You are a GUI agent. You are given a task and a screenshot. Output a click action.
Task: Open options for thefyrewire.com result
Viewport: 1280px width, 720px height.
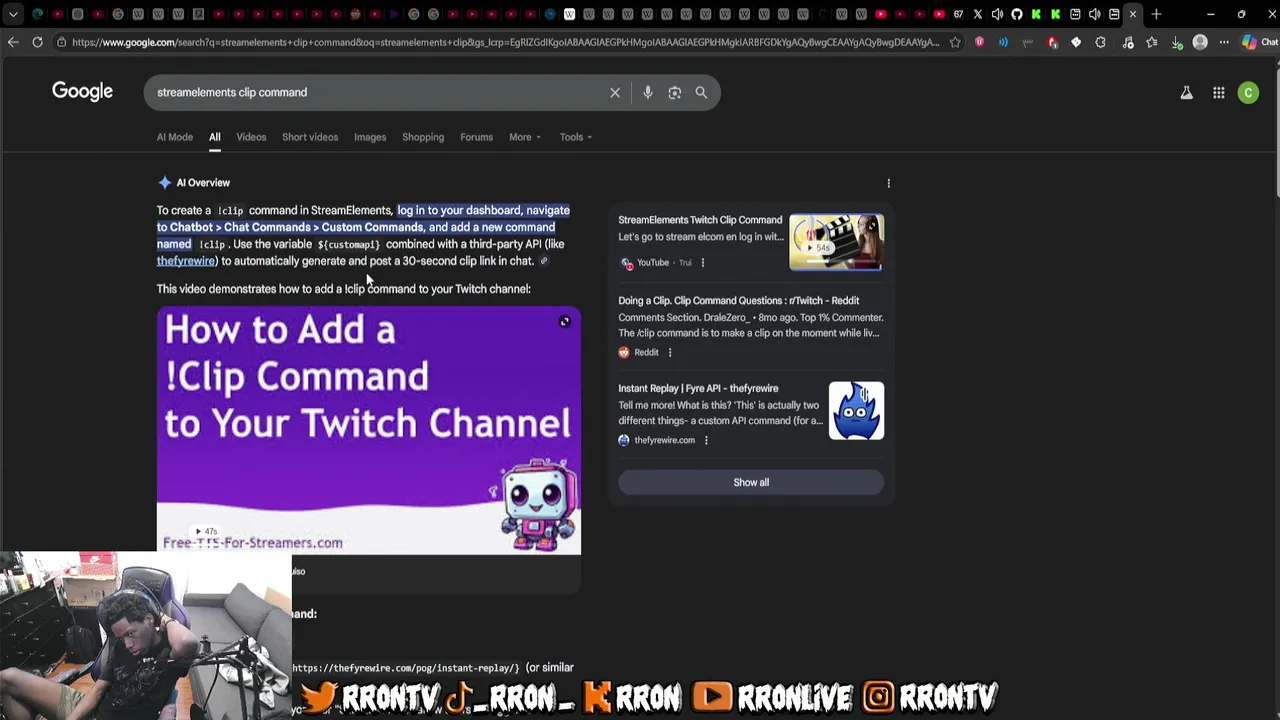(x=706, y=440)
